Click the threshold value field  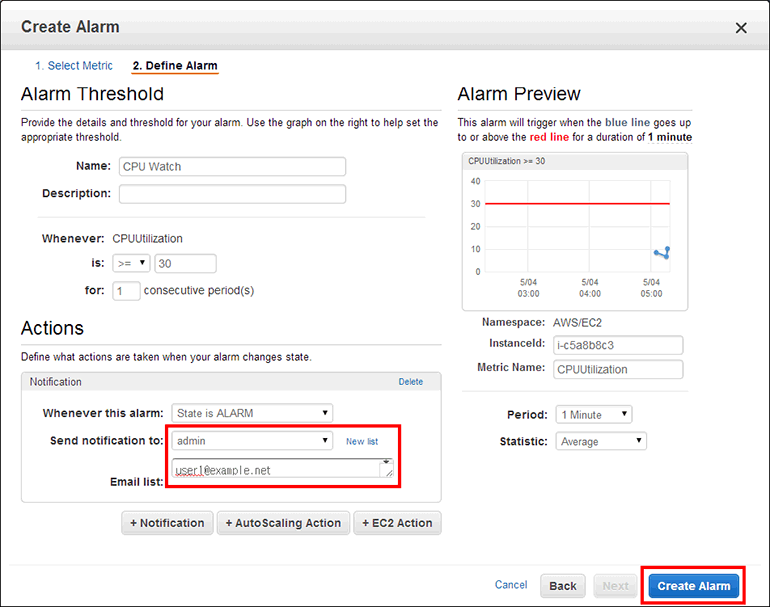point(185,264)
